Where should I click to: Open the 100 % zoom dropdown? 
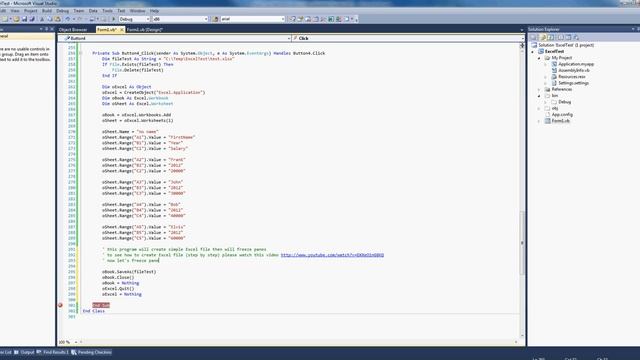[x=76, y=342]
